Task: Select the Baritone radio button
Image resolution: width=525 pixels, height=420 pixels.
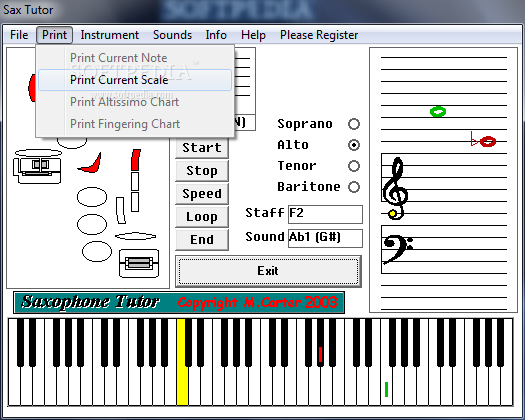Action: point(354,187)
